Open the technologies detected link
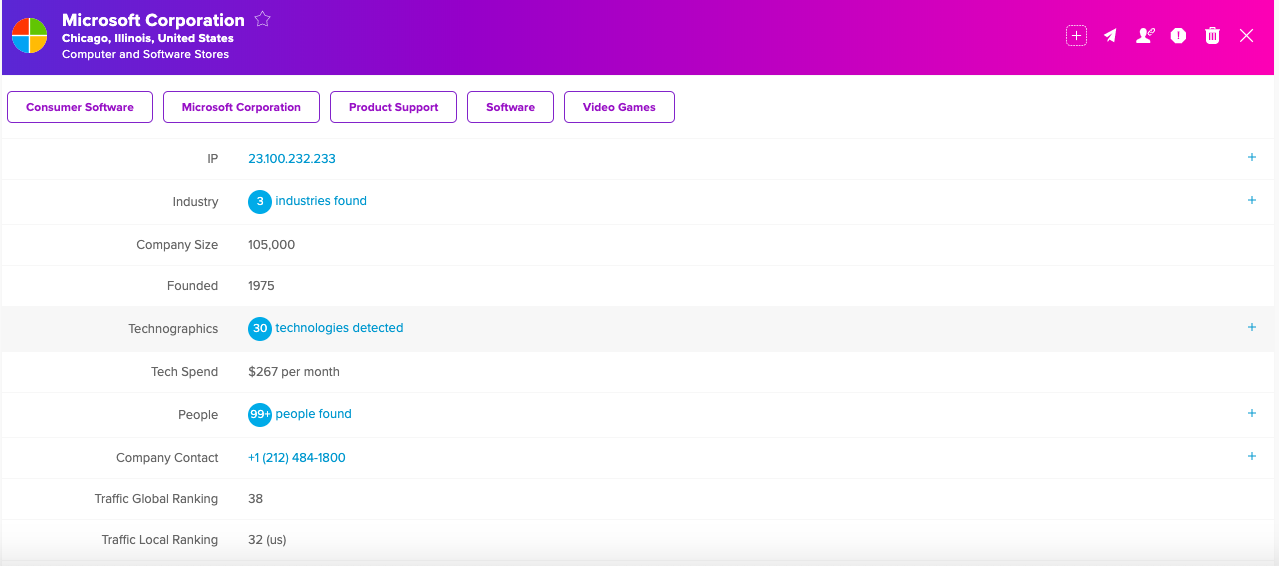Screen dimensions: 1279x566 [x=339, y=328]
